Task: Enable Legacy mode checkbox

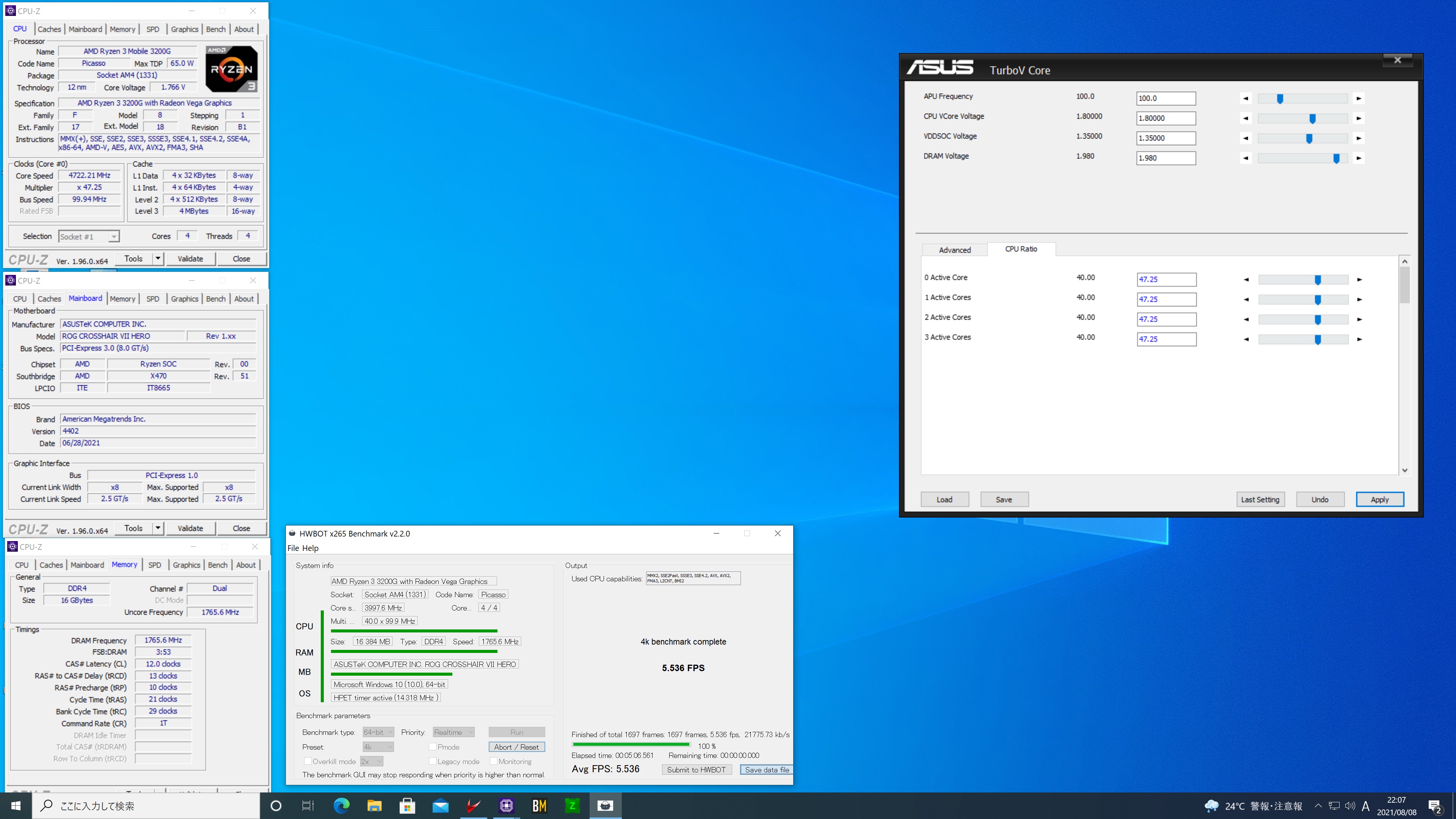Action: click(432, 761)
